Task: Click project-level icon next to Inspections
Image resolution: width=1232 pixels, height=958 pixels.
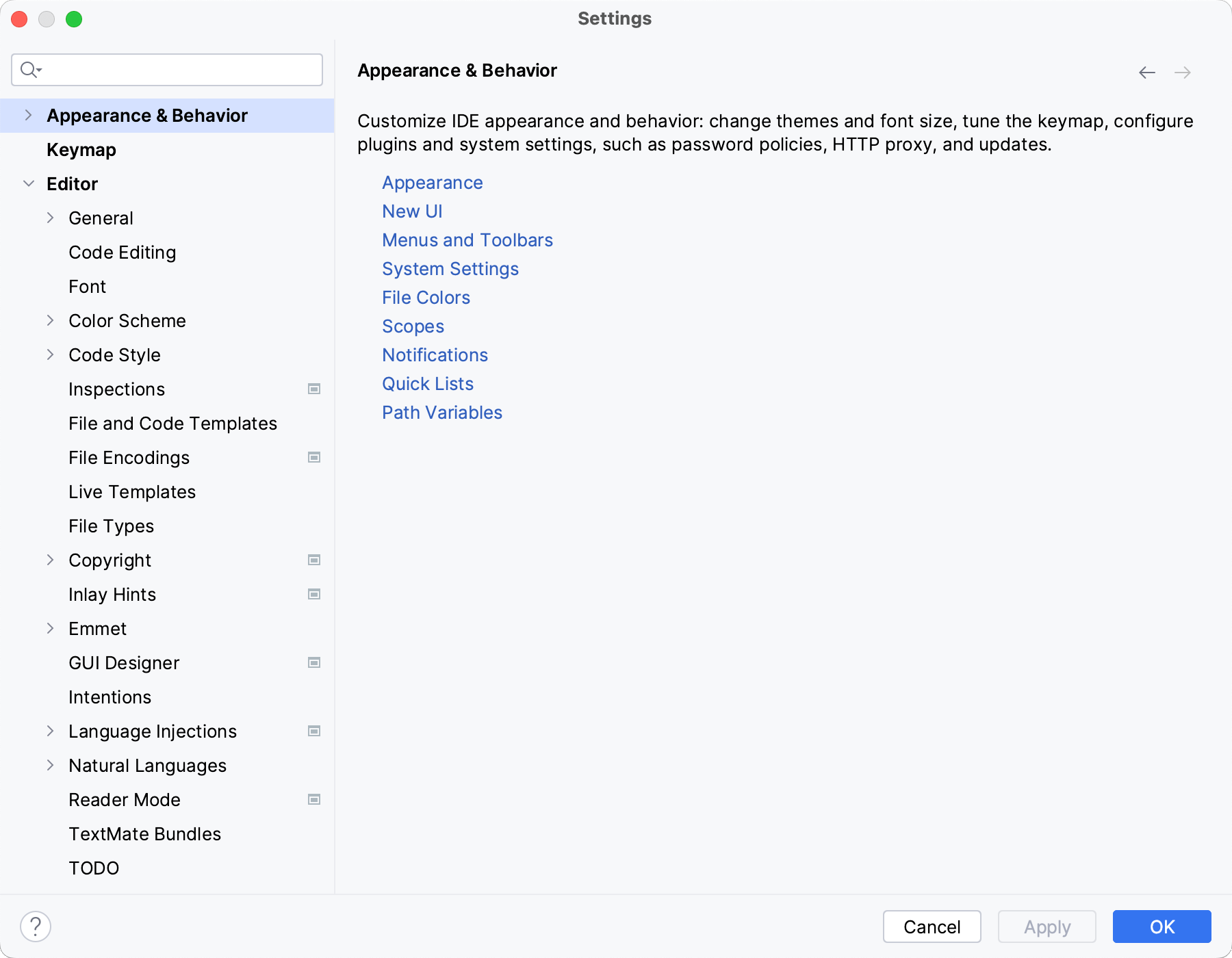Action: (314, 389)
